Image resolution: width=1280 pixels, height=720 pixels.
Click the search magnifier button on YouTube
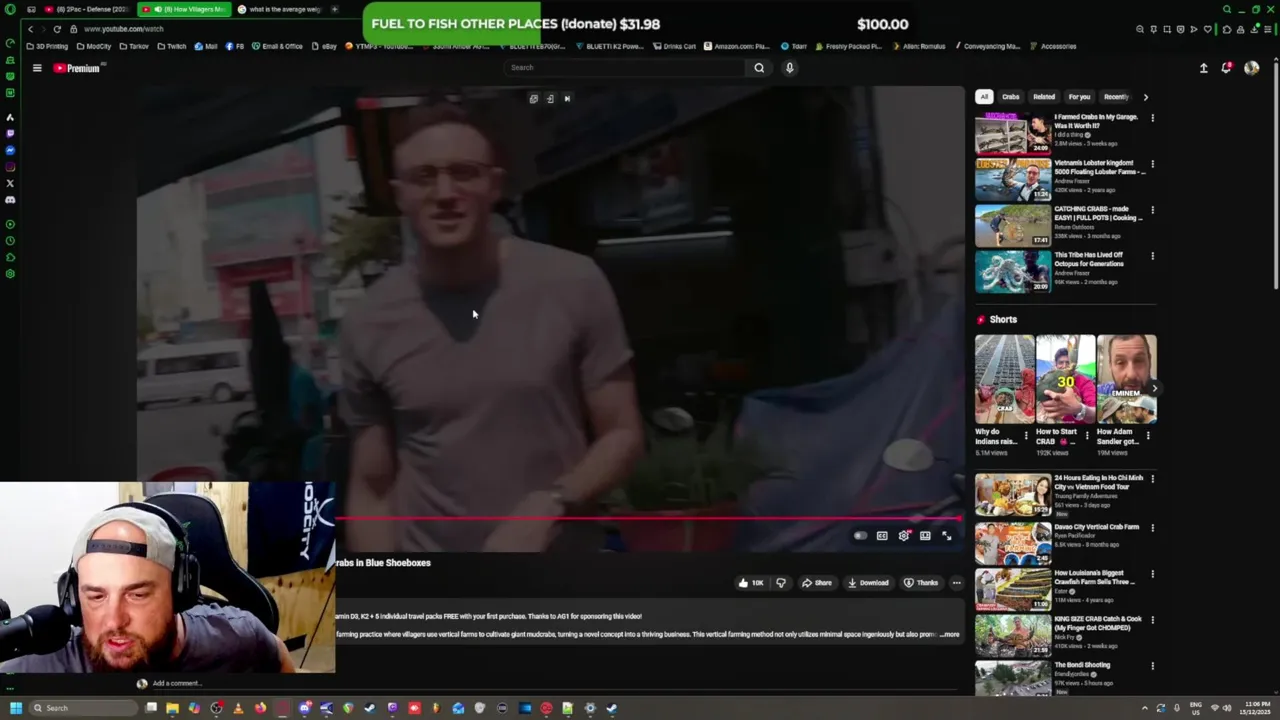[x=759, y=68]
